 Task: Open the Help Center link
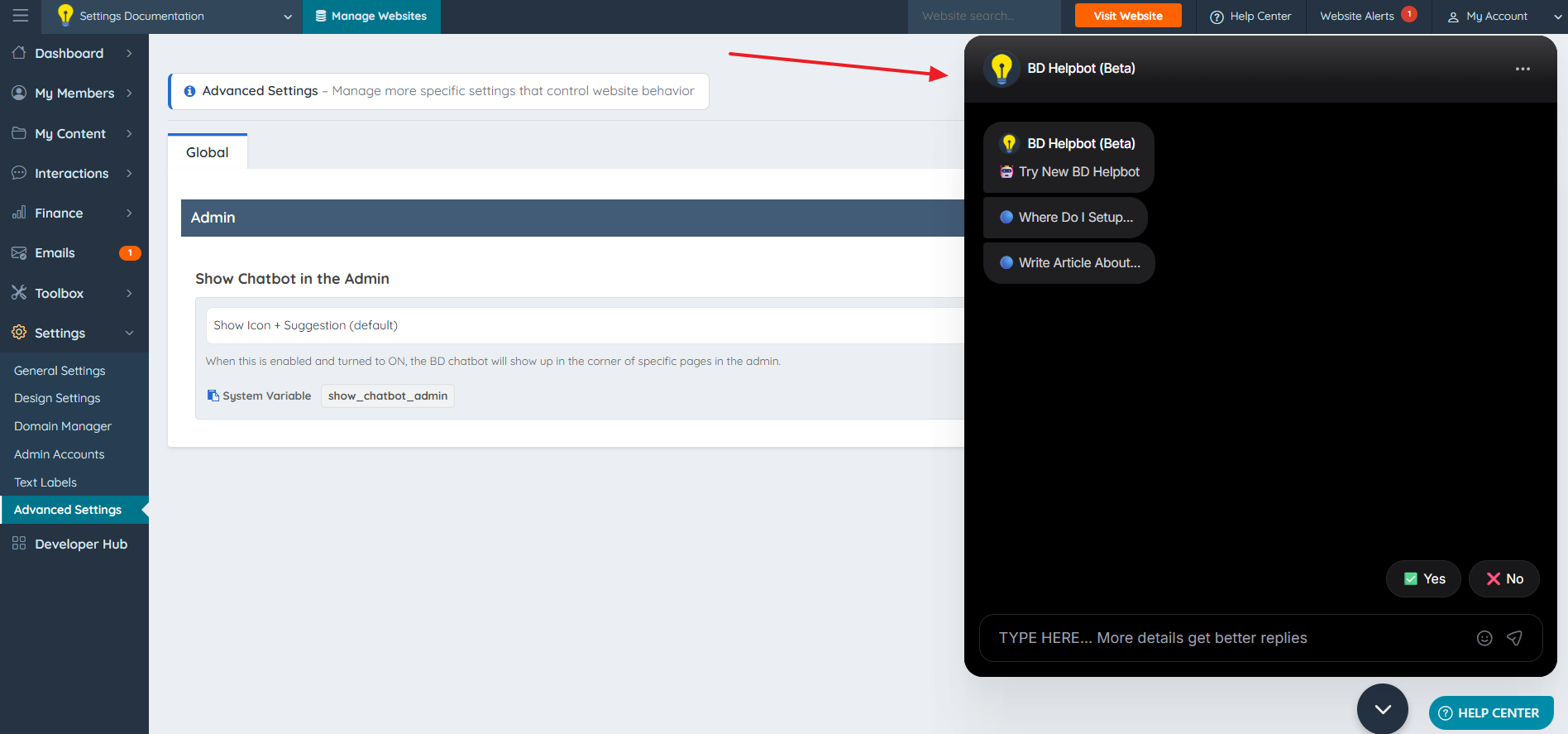tap(1250, 17)
